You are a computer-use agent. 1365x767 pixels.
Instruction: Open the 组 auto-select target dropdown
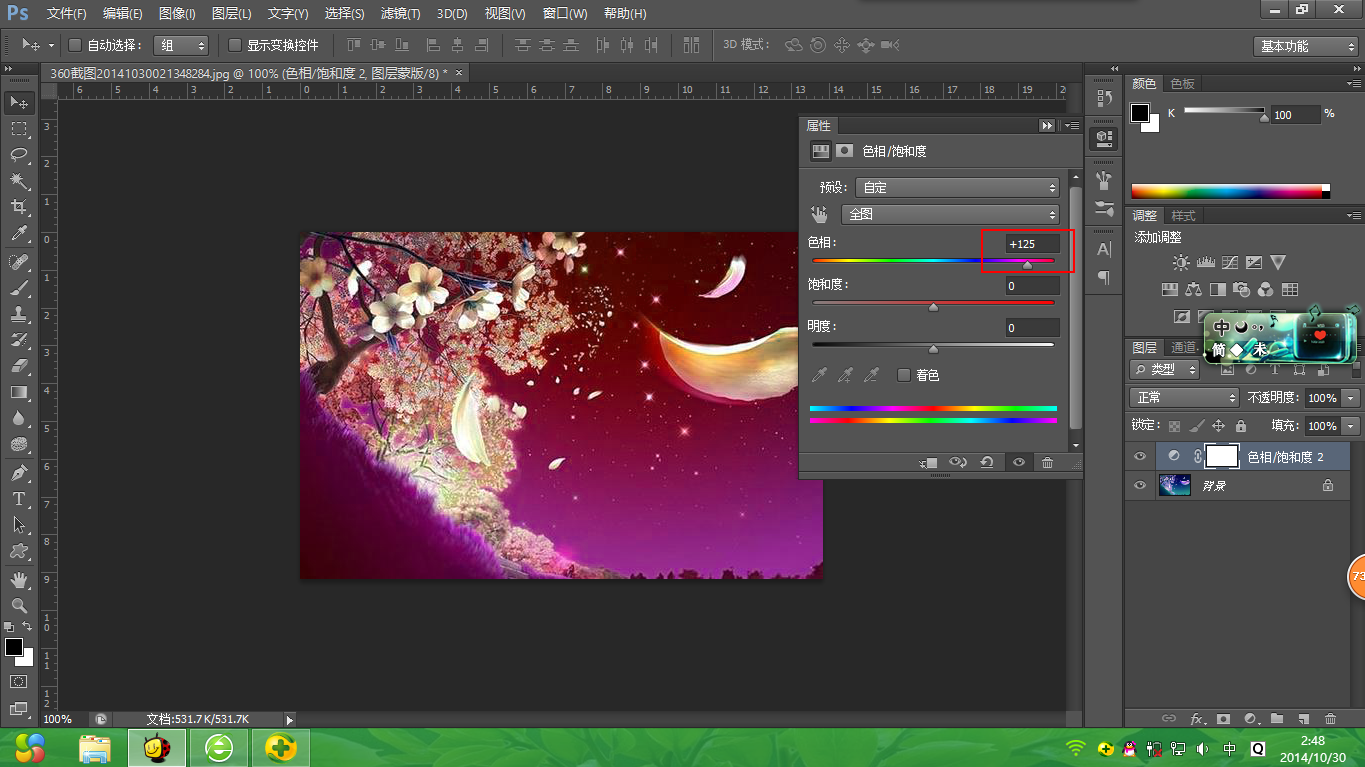pyautogui.click(x=181, y=45)
